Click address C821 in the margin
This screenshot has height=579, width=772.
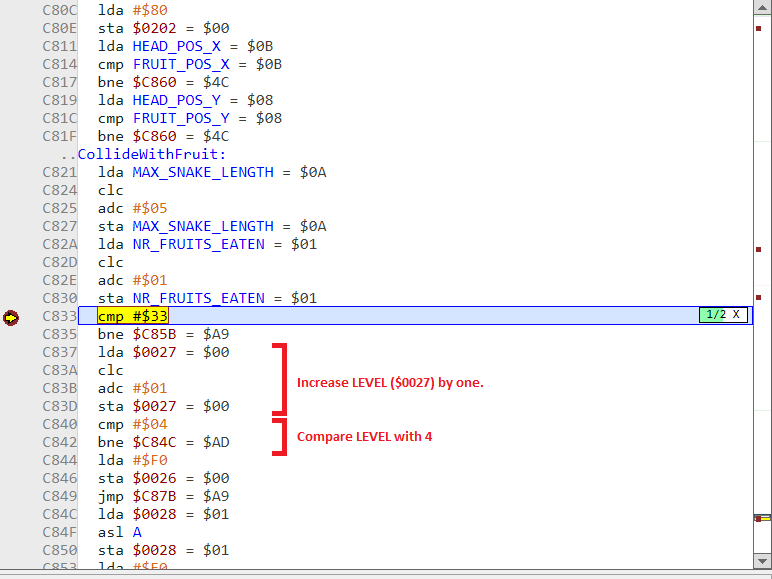[x=60, y=172]
